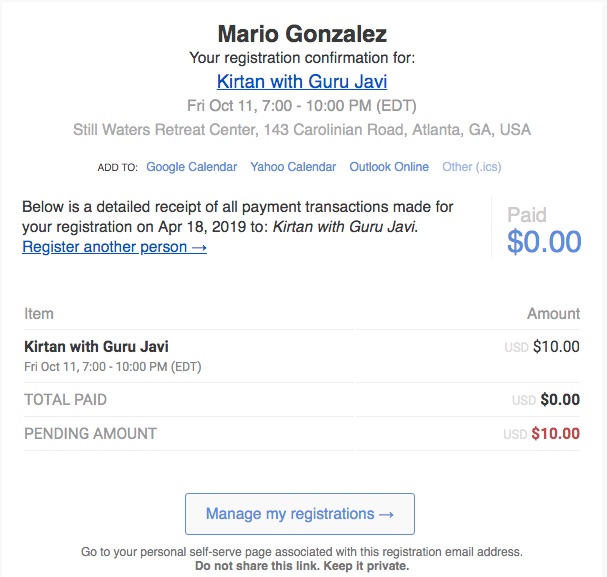Click the Item column header

coord(39,314)
